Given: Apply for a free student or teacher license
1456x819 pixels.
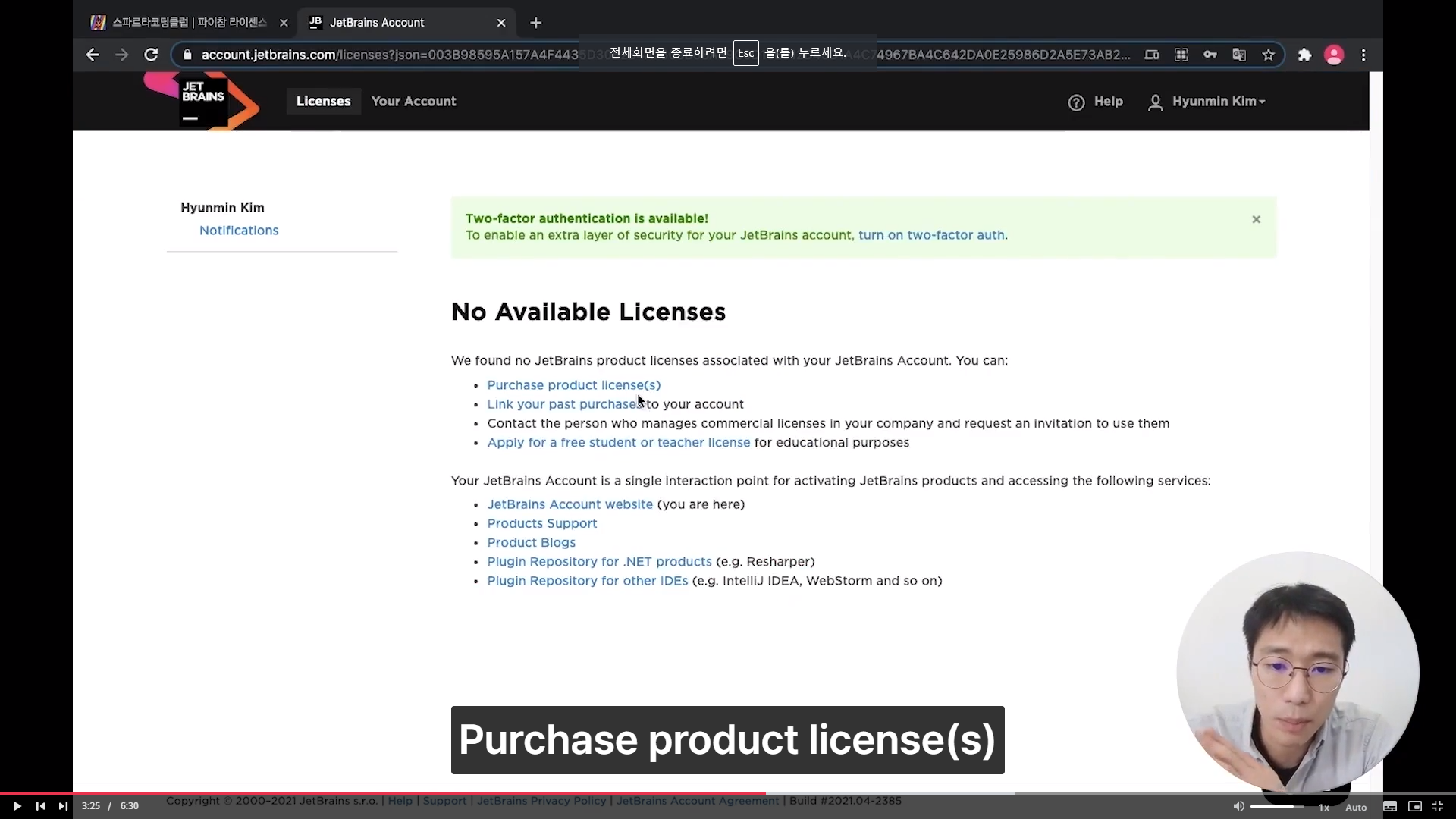Looking at the screenshot, I should pyautogui.click(x=618, y=442).
